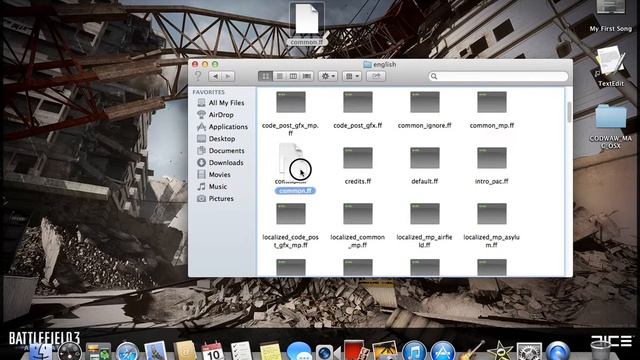This screenshot has width=640, height=360.
Task: Select localized_code_post_gfx_mp.ff file icon
Action: pyautogui.click(x=291, y=213)
